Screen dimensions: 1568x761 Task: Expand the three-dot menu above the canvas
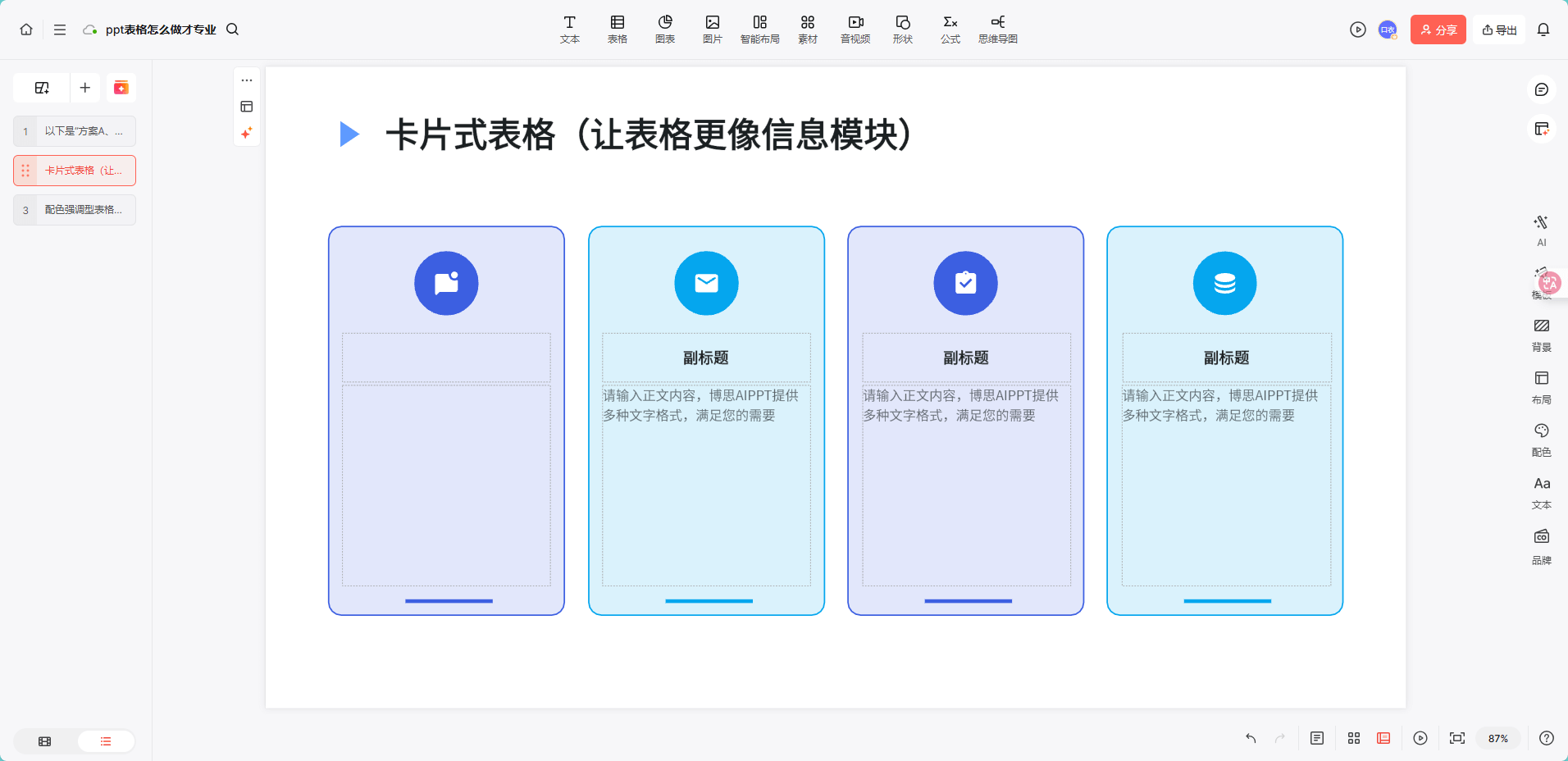click(246, 80)
